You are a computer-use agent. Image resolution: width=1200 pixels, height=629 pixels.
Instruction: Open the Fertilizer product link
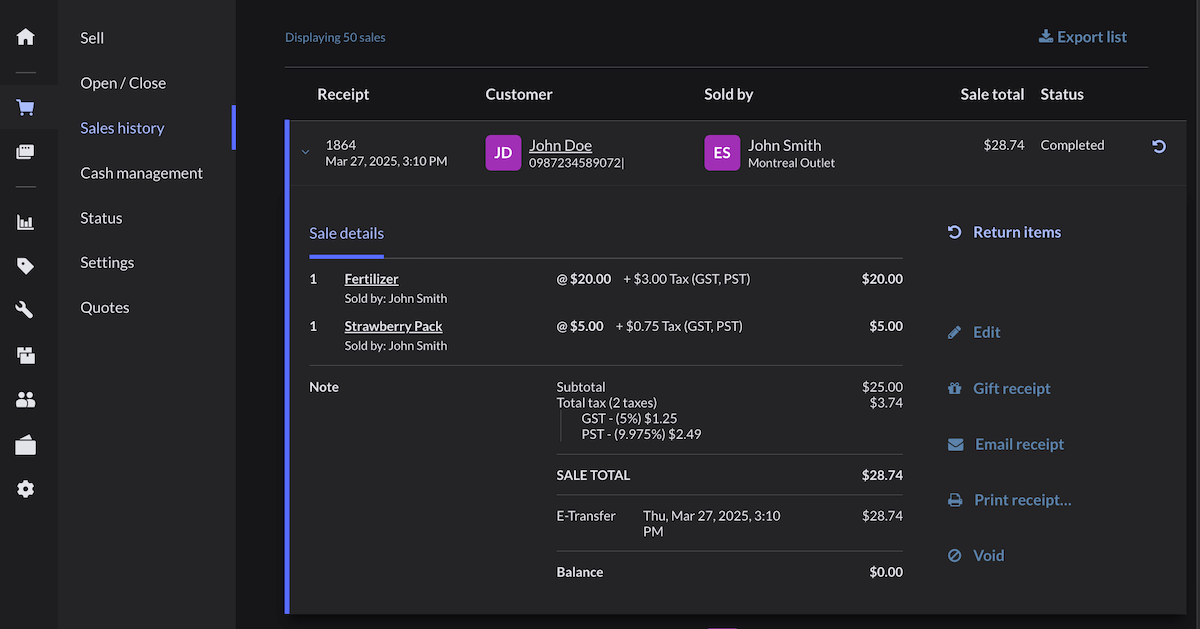[371, 279]
